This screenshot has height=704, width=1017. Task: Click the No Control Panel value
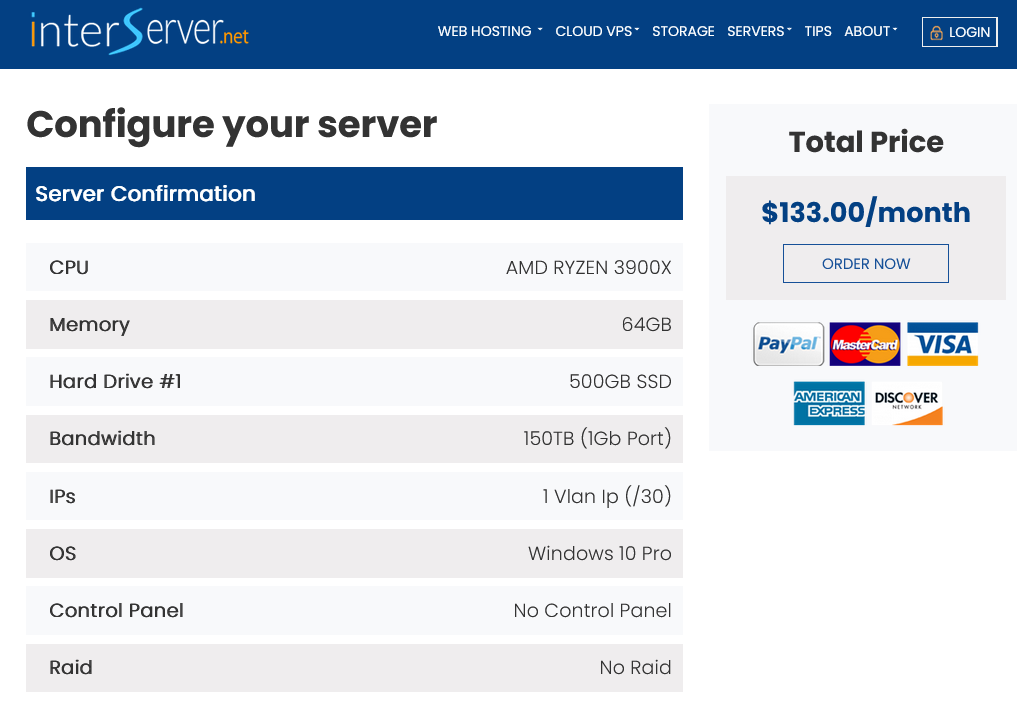click(x=592, y=611)
